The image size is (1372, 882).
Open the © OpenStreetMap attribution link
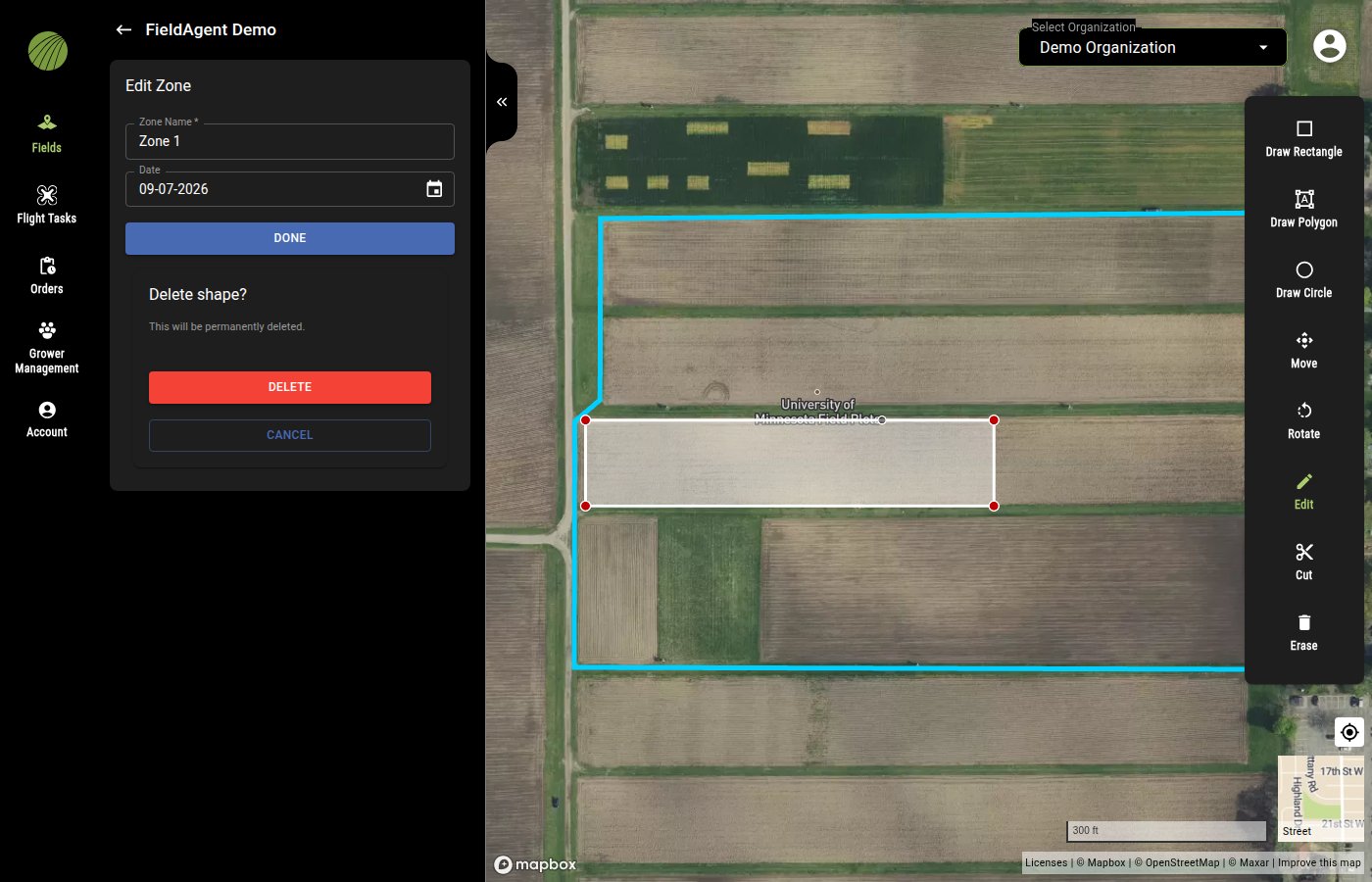[x=1177, y=862]
